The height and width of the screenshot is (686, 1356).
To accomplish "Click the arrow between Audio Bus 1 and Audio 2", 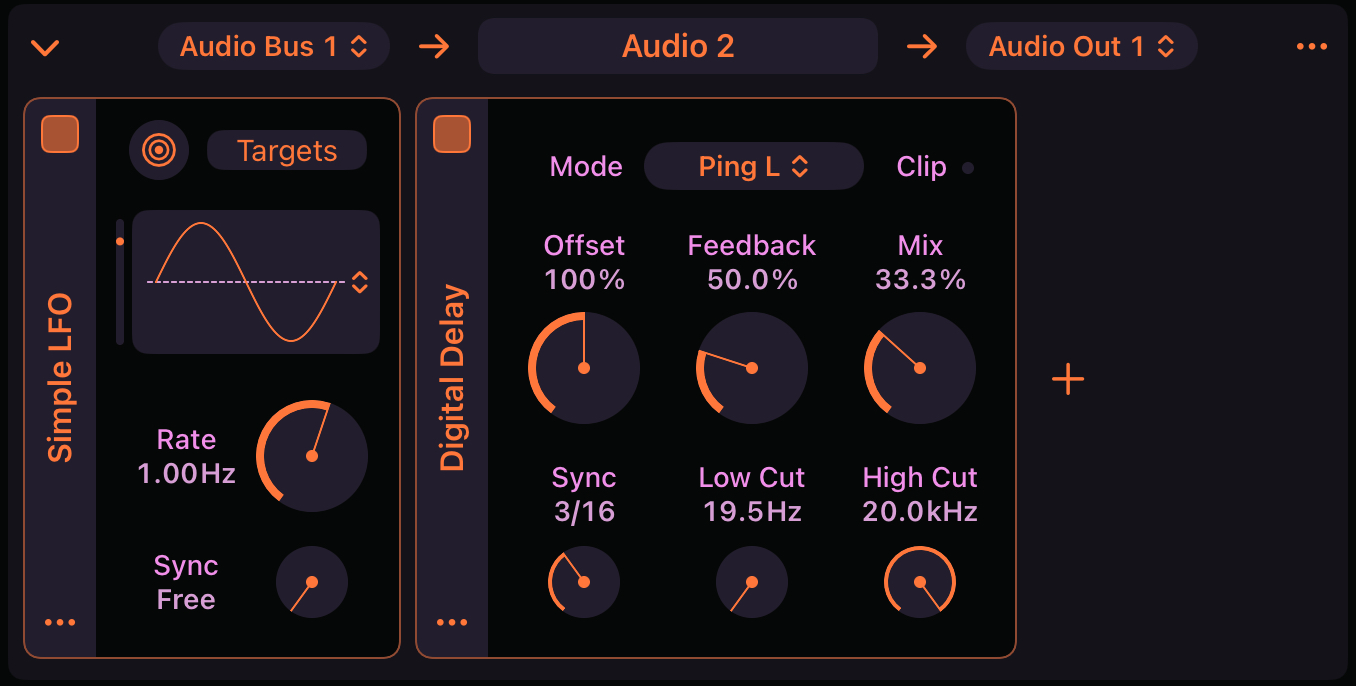I will (x=434, y=45).
